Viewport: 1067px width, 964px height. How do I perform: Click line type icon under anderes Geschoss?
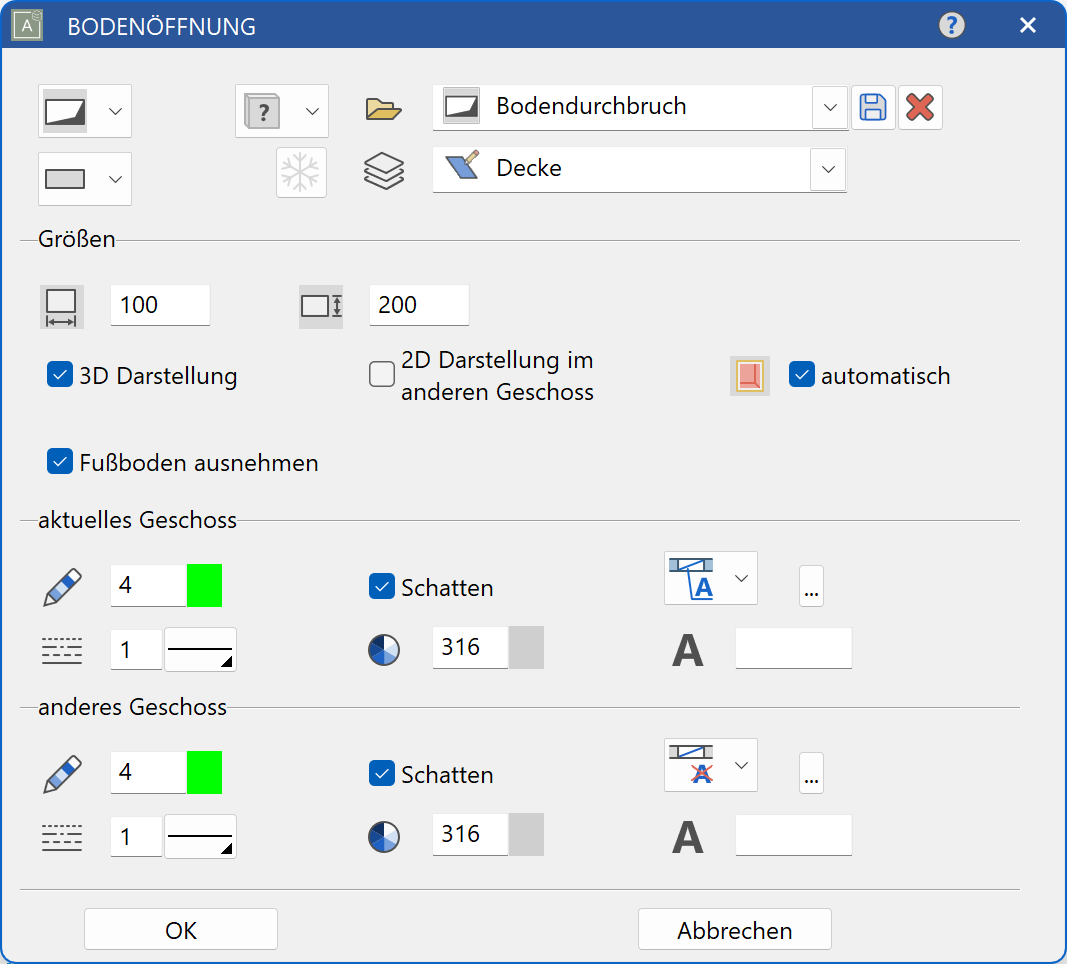[x=62, y=837]
